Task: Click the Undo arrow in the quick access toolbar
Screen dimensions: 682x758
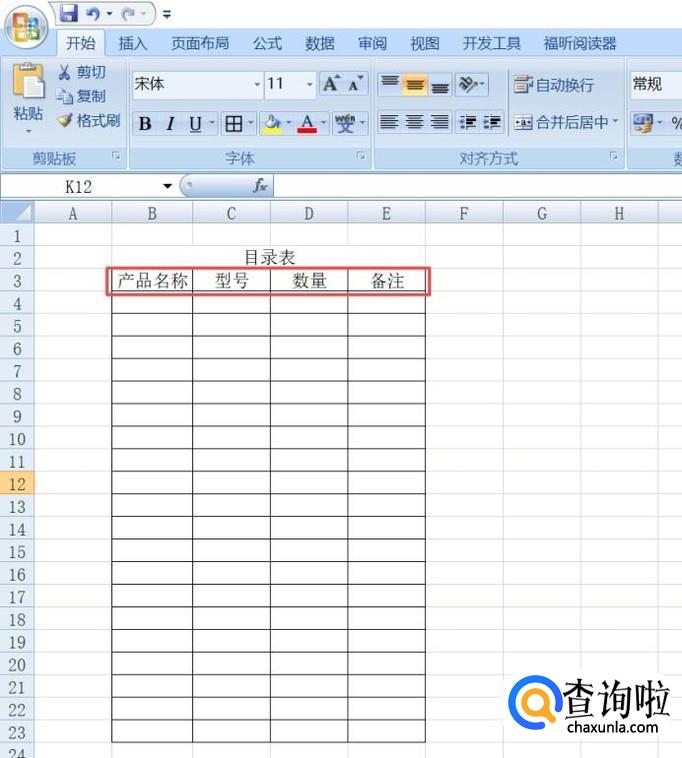Action: [93, 14]
